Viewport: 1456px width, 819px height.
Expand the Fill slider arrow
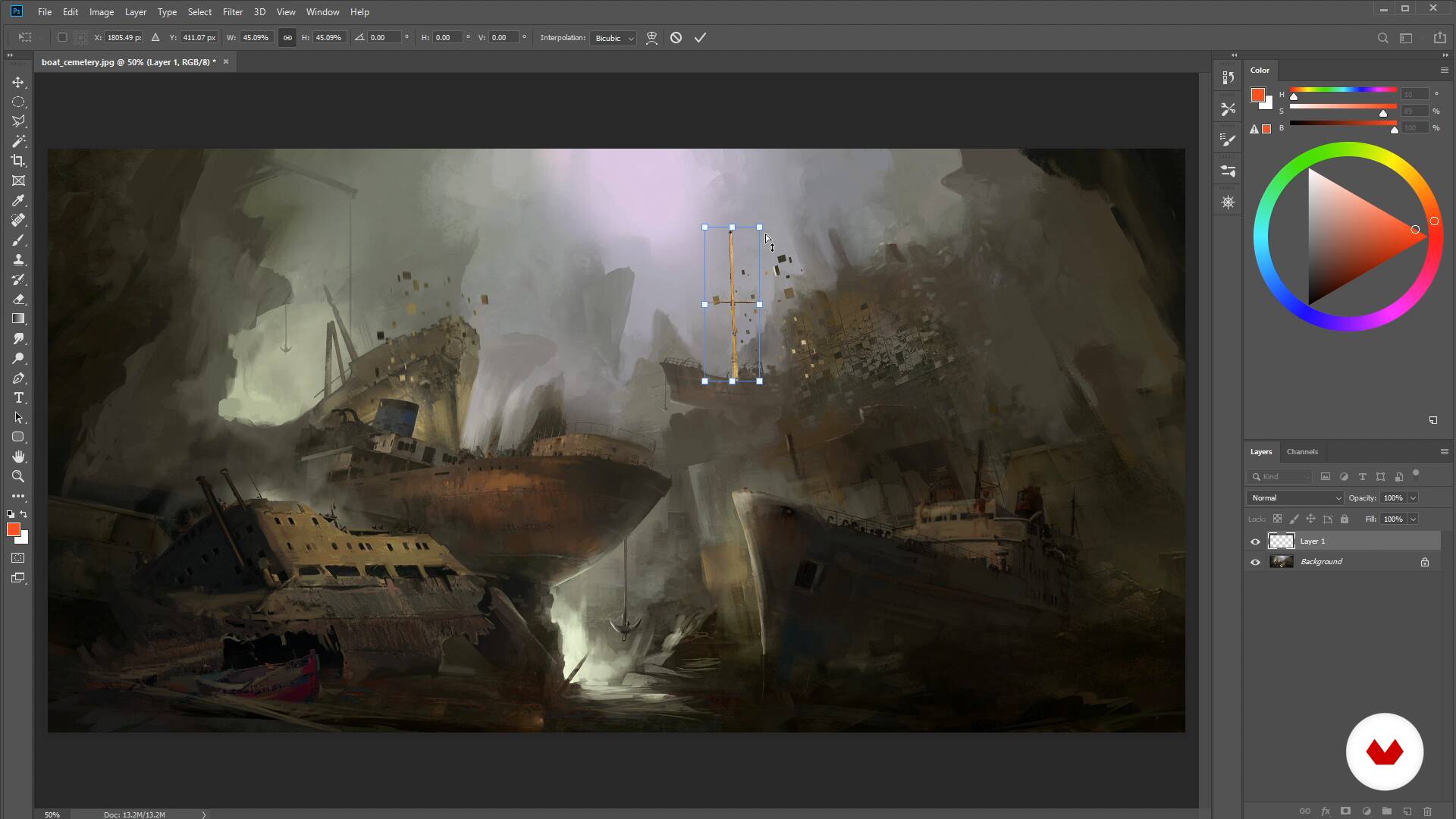(1413, 519)
